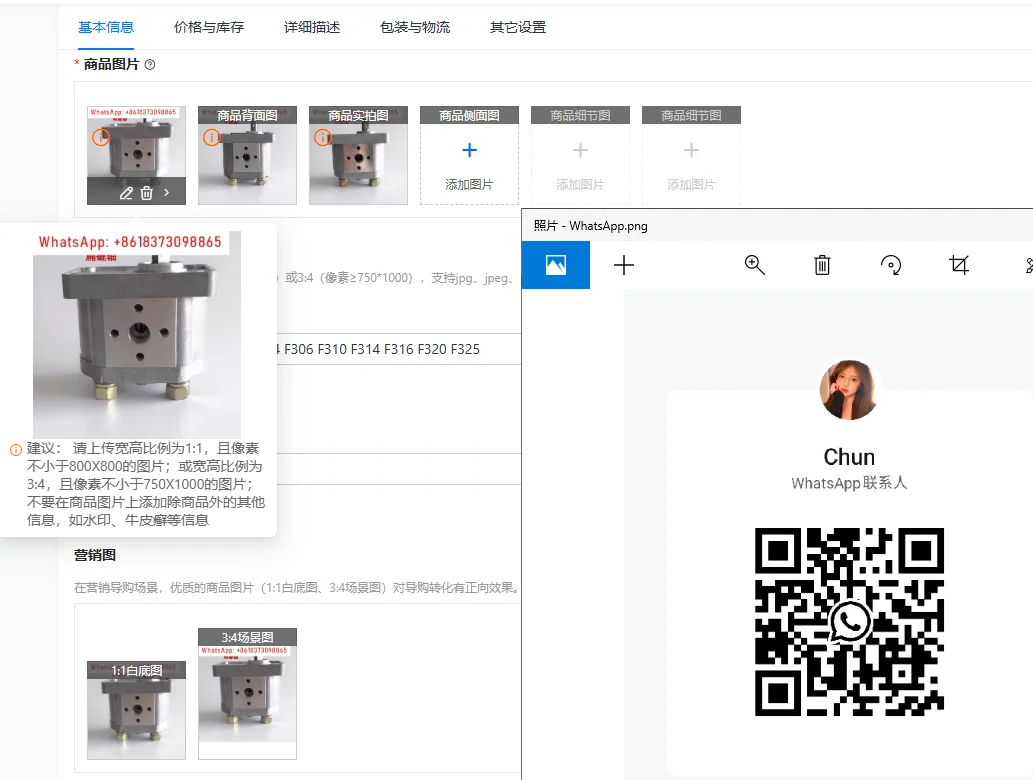The width and height of the screenshot is (1033, 780).
Task: Select the 基本信息 tab
Action: pyautogui.click(x=106, y=27)
